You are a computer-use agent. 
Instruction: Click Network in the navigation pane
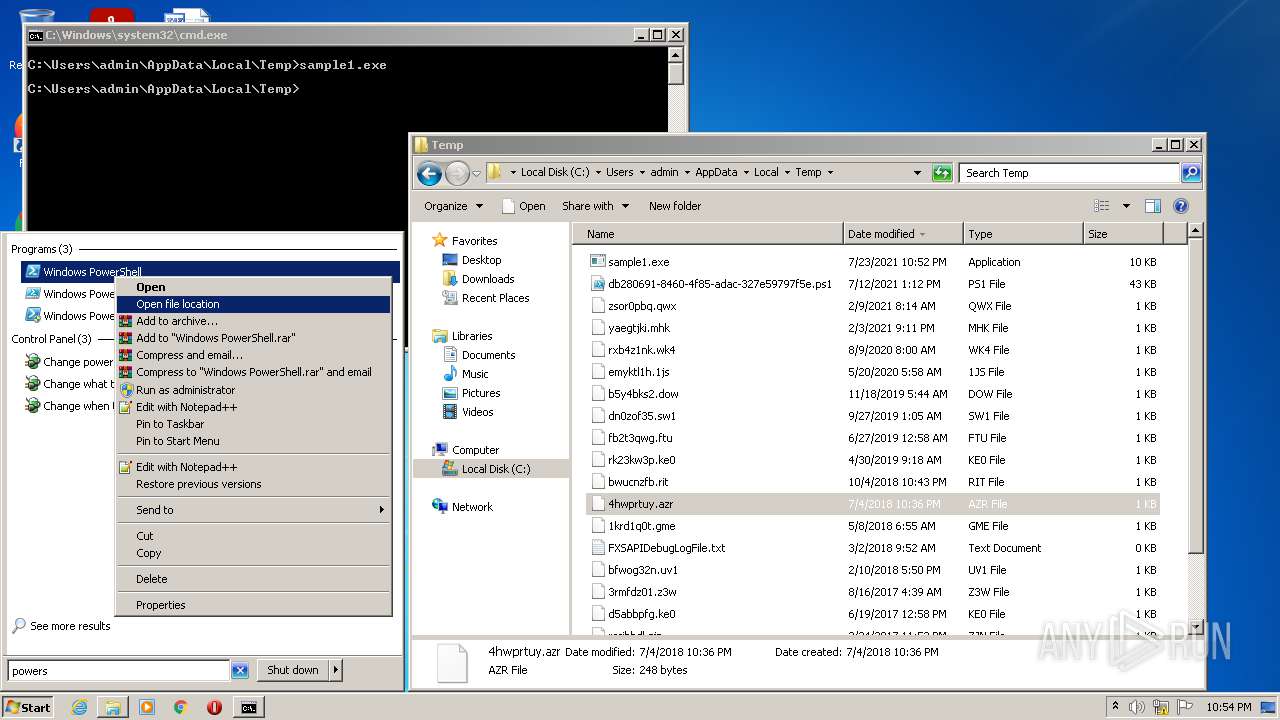coord(472,507)
